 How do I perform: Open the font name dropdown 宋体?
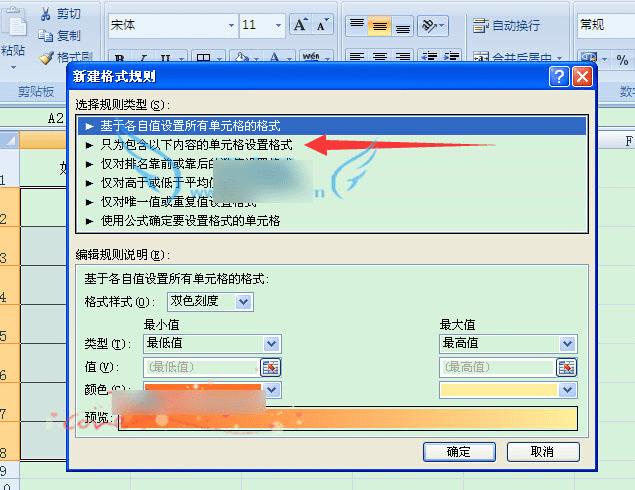point(173,26)
